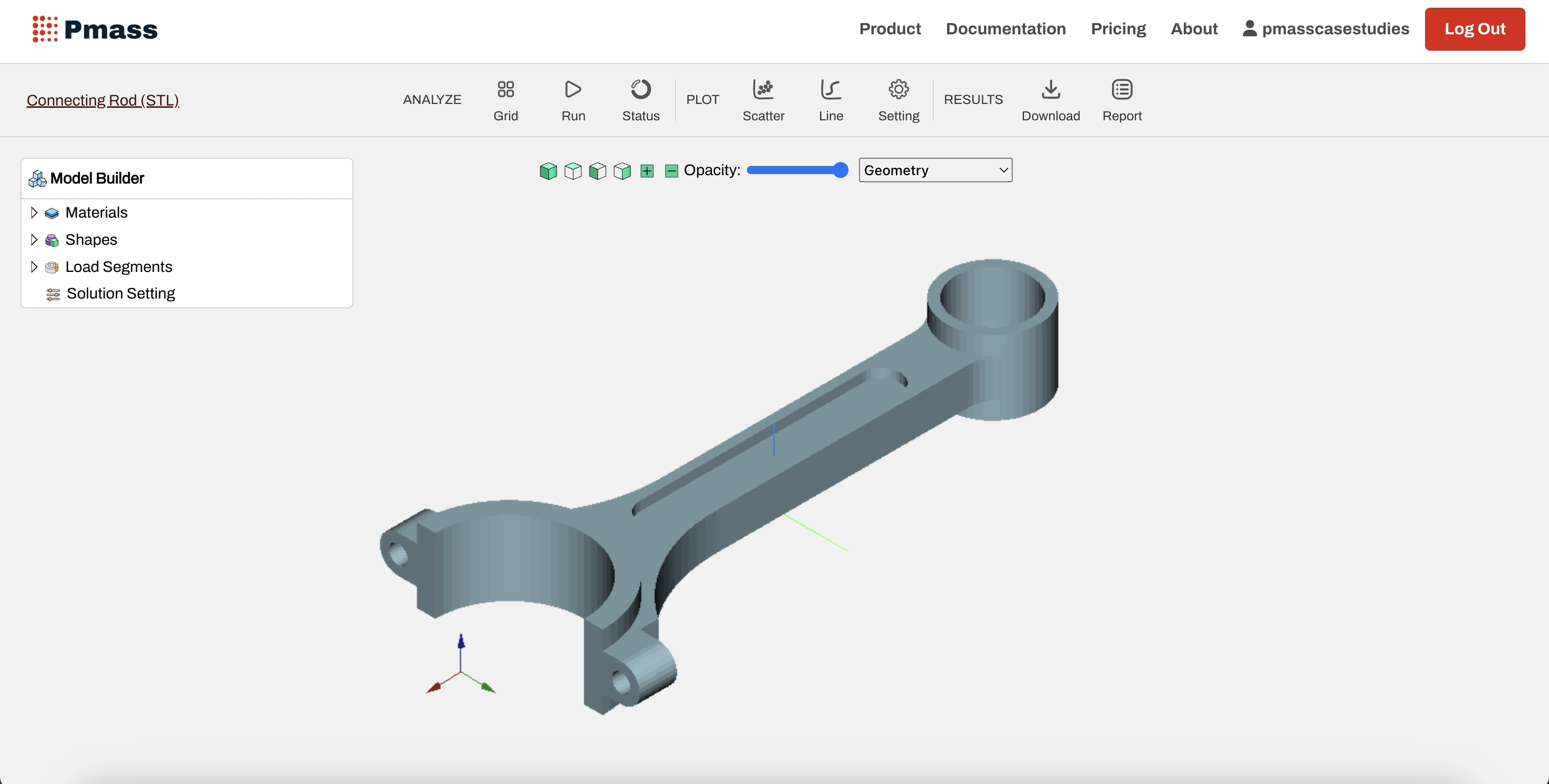Go to Documentation page
The image size is (1549, 784).
point(1006,28)
